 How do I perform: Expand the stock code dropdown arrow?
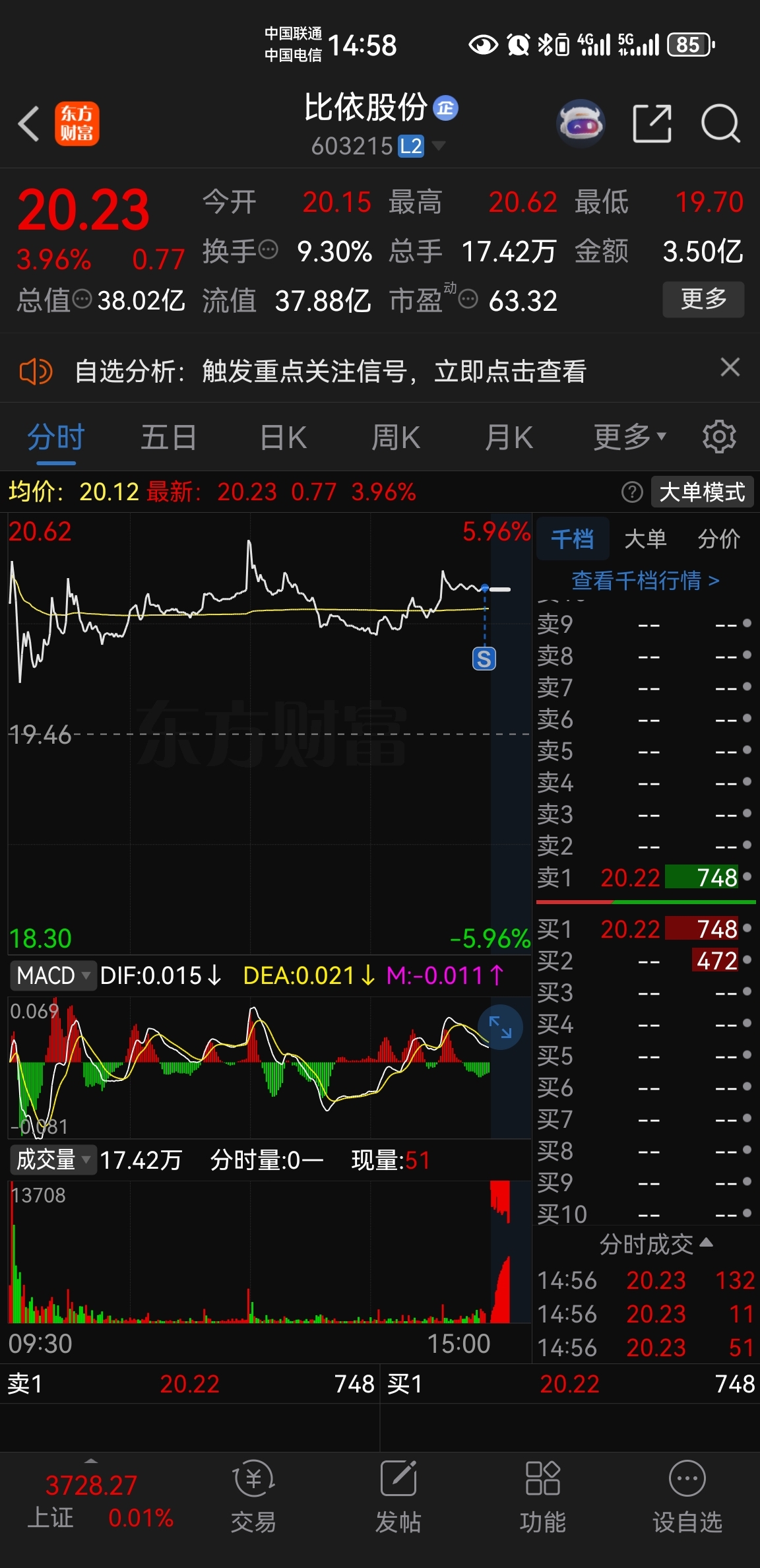(438, 145)
